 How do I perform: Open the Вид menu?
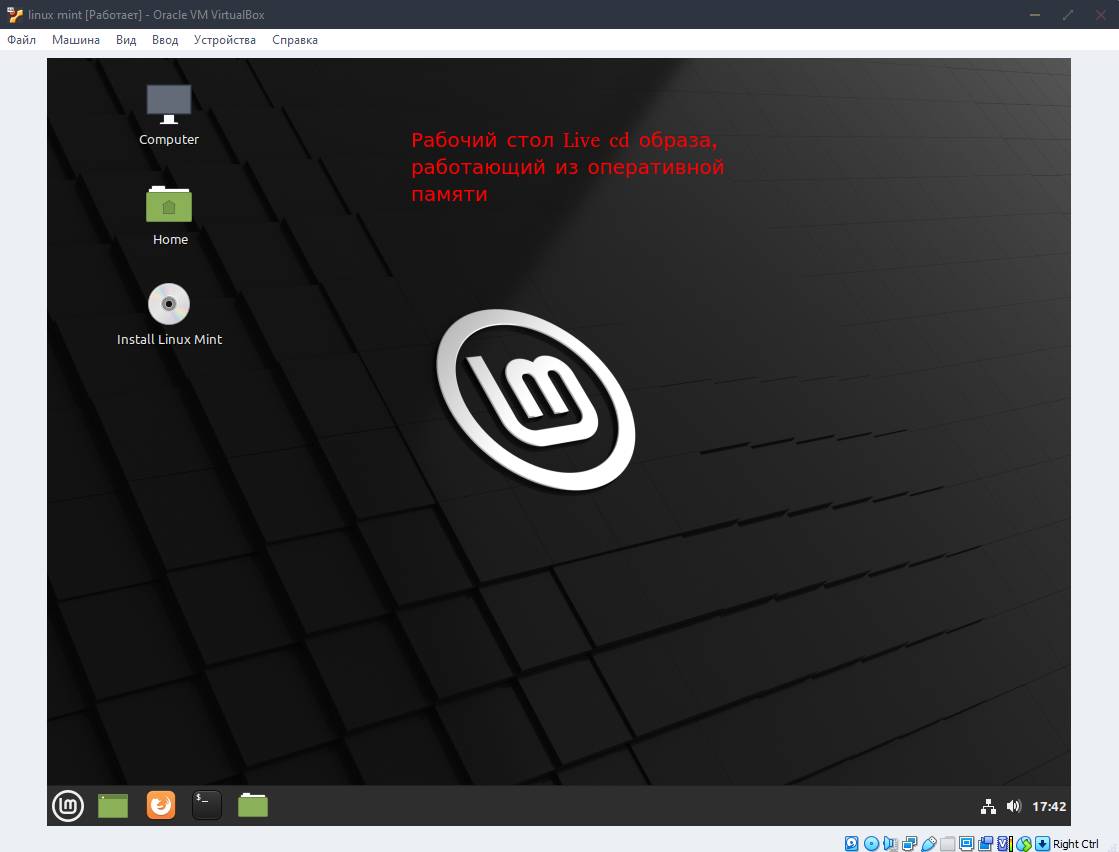click(126, 40)
